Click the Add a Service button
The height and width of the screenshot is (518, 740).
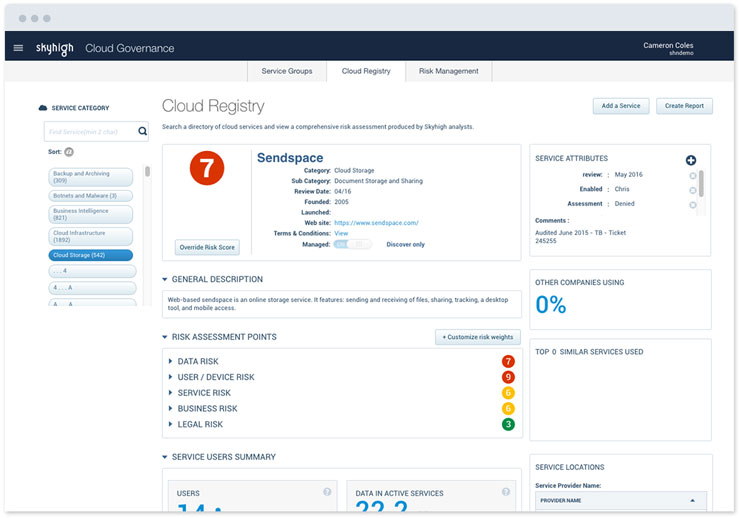click(x=621, y=106)
